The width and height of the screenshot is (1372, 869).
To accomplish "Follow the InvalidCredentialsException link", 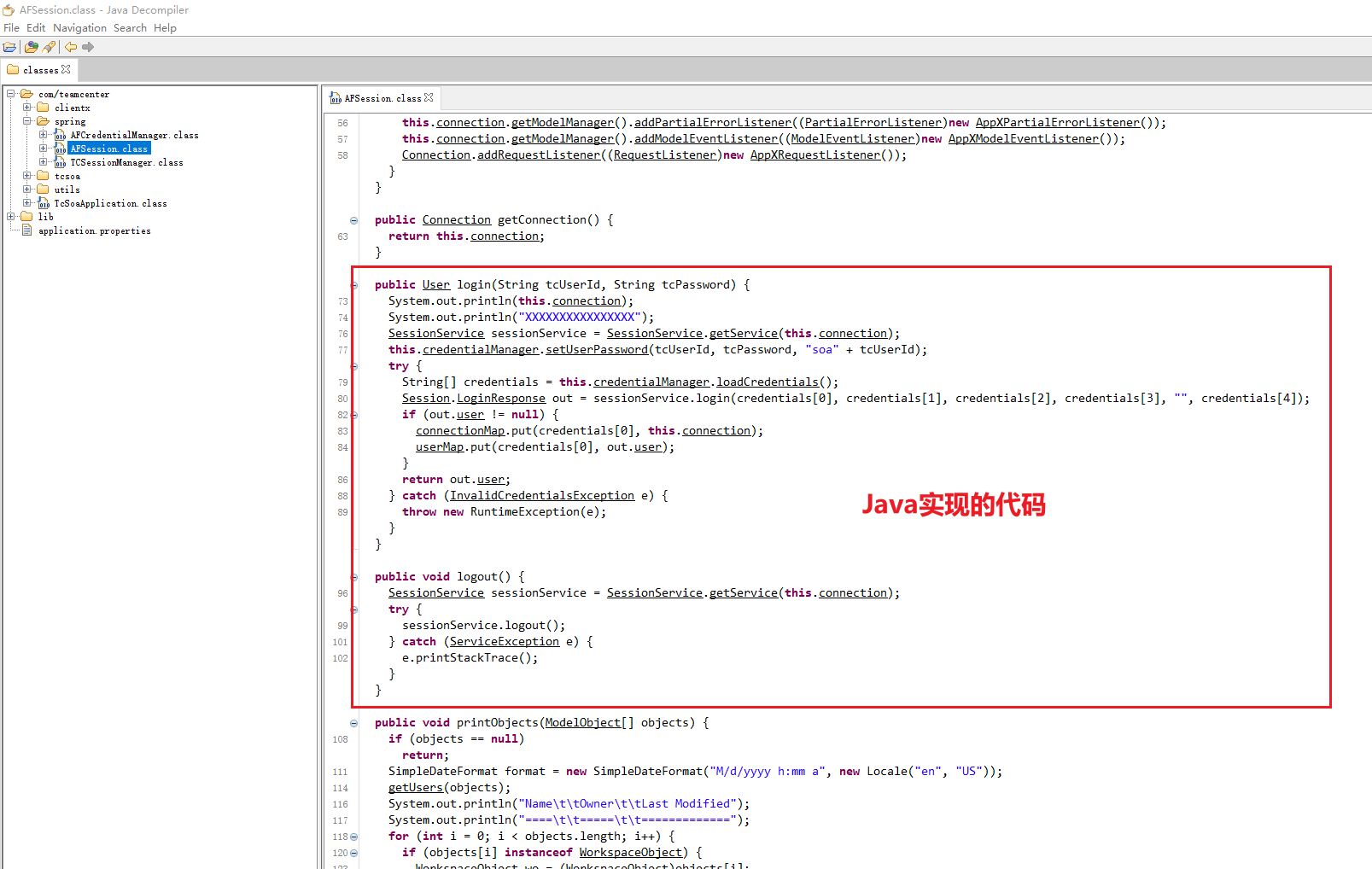I will [x=542, y=496].
